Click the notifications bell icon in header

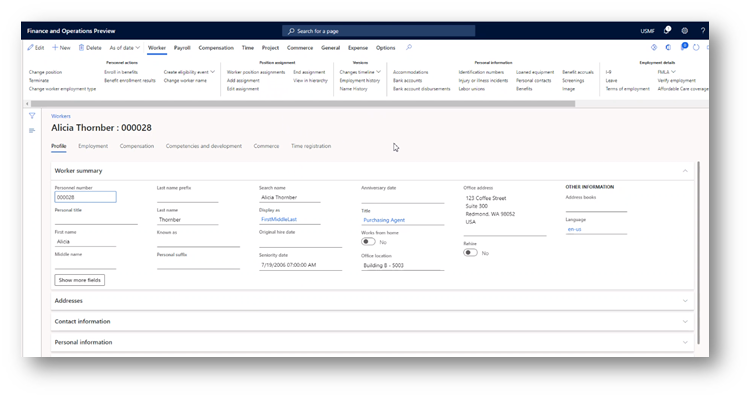click(667, 30)
